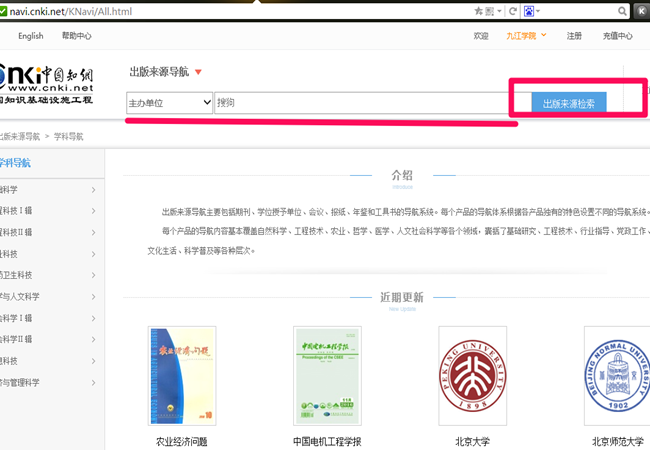
Task: Open the 与管理科学 sidebar category
Action: pyautogui.click(x=20, y=382)
